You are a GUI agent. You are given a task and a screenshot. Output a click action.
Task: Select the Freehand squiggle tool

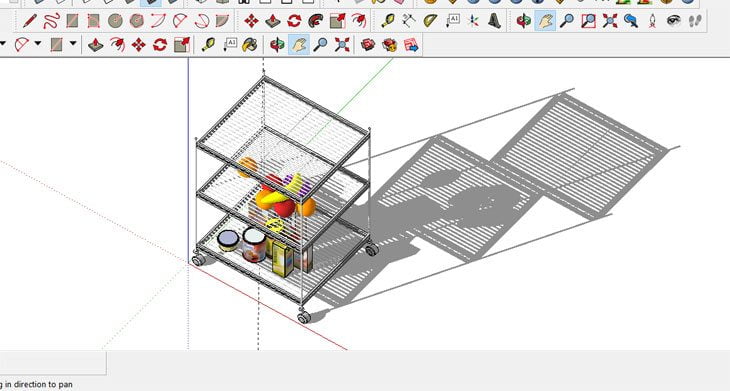click(x=51, y=21)
